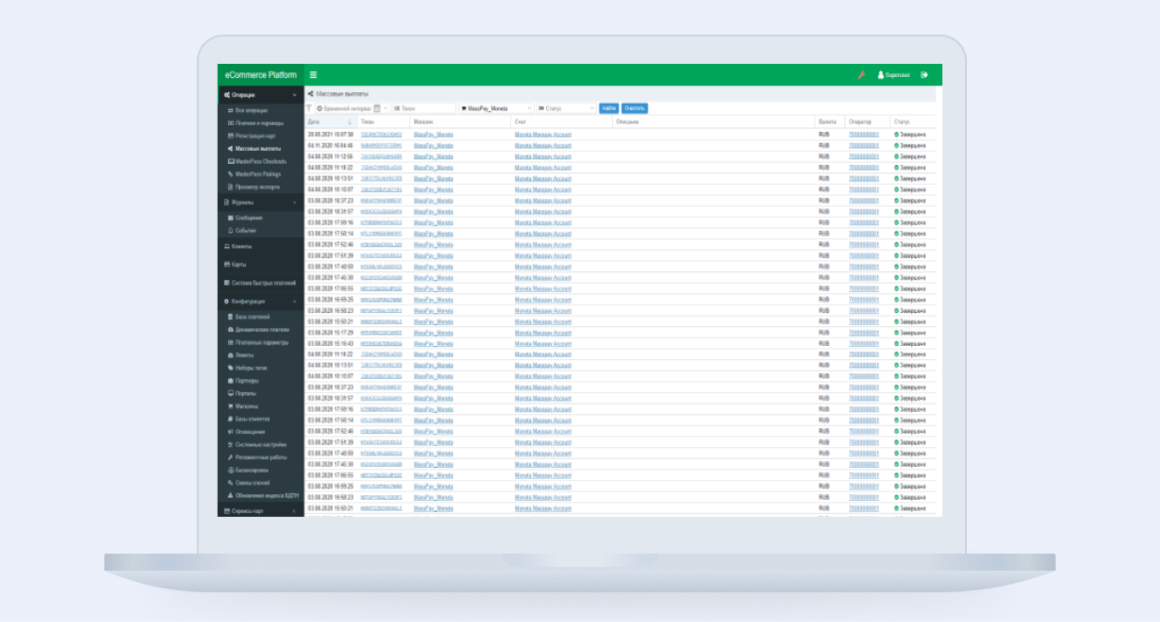
Task: Click the hamburger menu icon in green header
Action: [x=313, y=75]
